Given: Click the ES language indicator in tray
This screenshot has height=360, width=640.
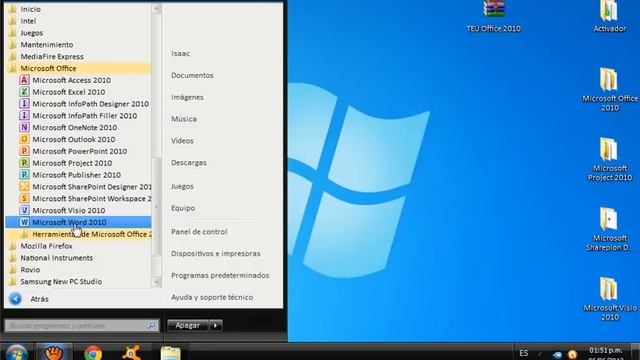Looking at the screenshot, I should click(524, 353).
